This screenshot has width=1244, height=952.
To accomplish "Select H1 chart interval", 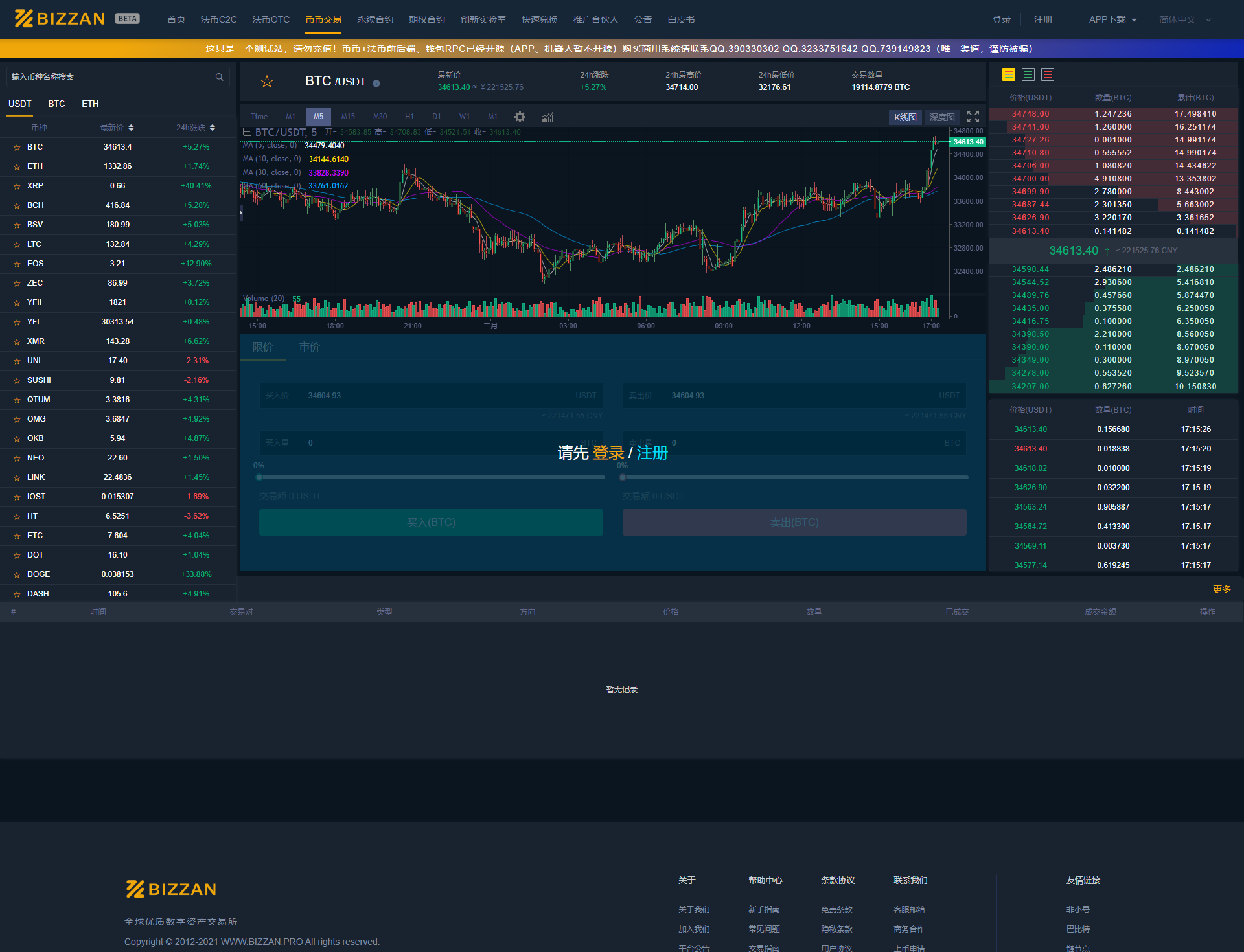I will coord(409,117).
